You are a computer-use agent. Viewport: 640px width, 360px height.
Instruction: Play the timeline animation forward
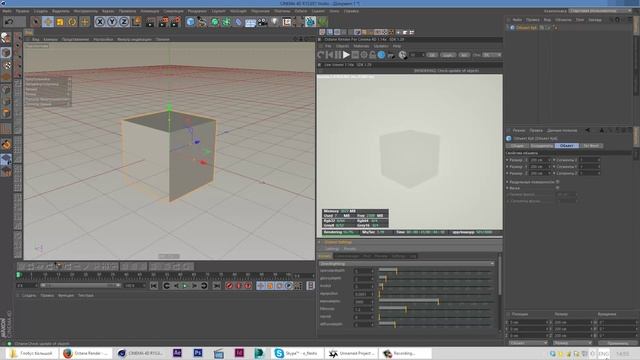click(x=185, y=286)
